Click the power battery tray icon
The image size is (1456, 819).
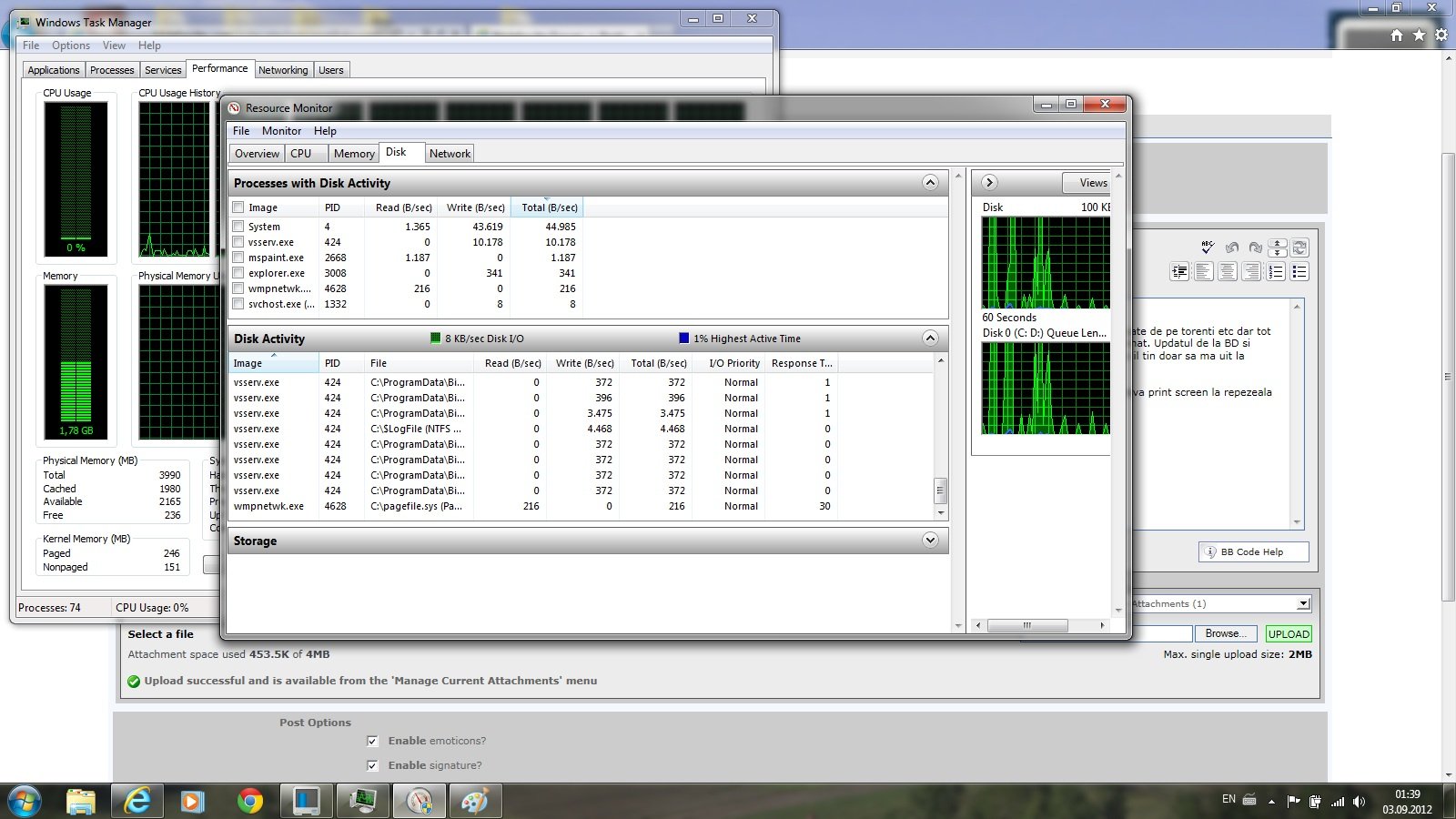(x=1315, y=802)
